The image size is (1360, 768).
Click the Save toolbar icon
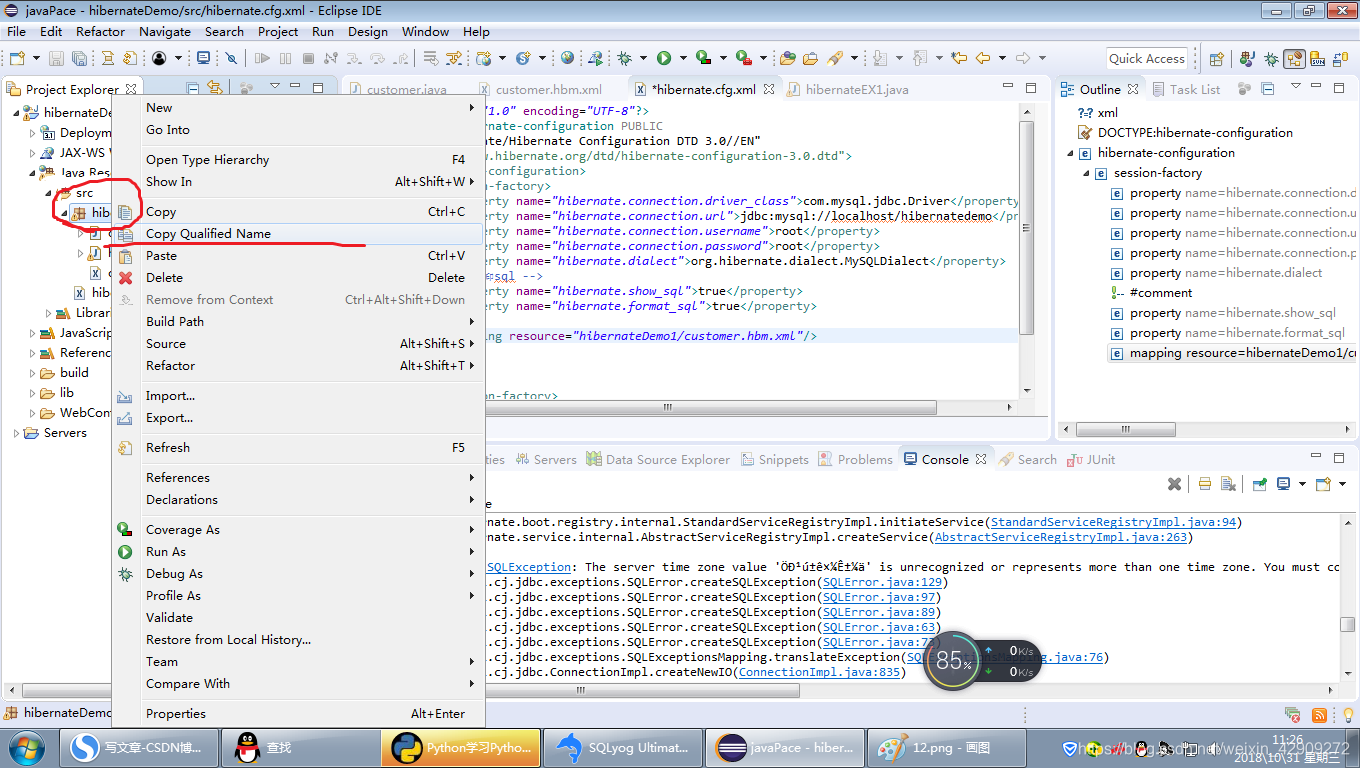click(x=56, y=58)
